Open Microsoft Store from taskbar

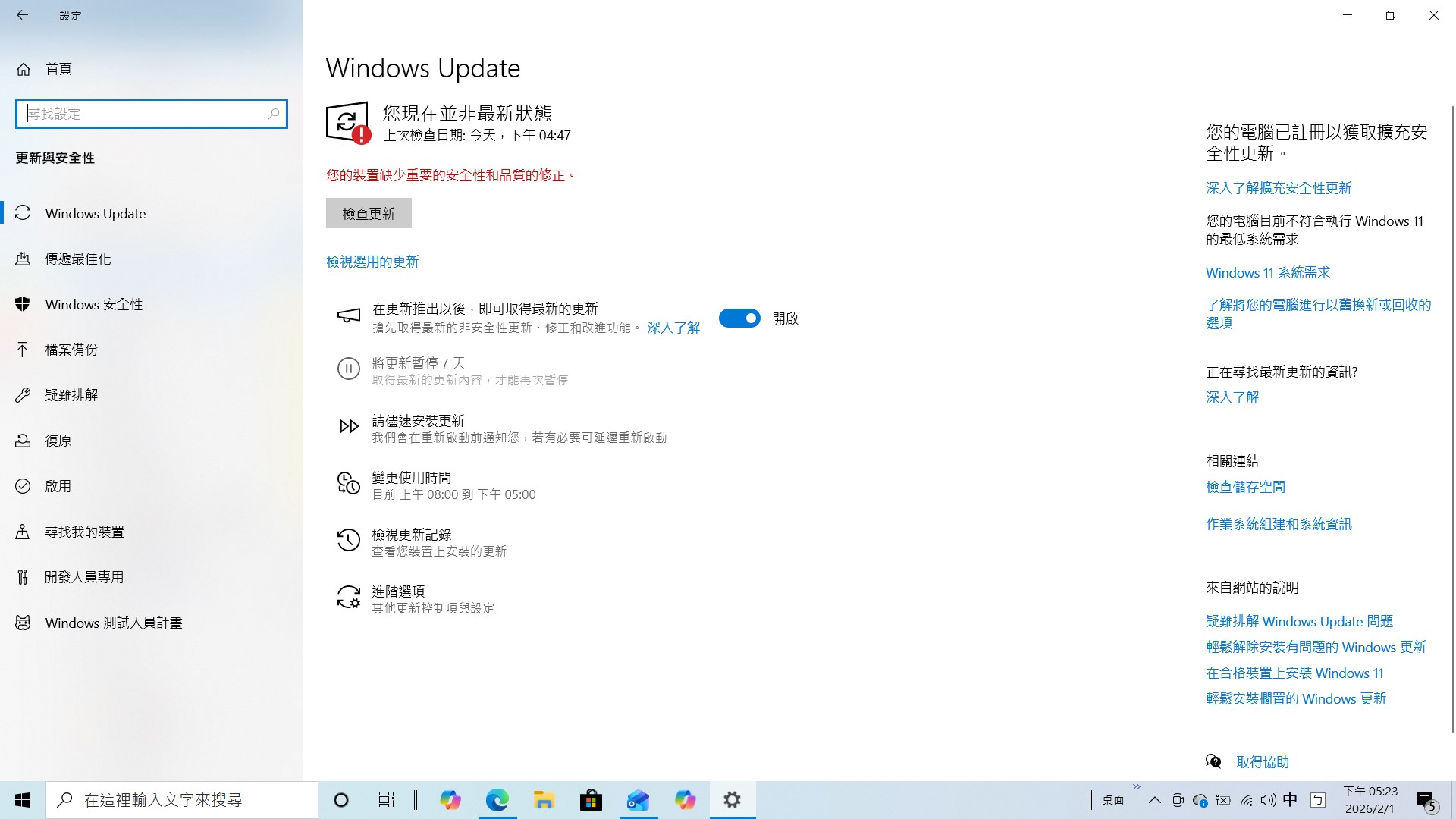point(591,800)
